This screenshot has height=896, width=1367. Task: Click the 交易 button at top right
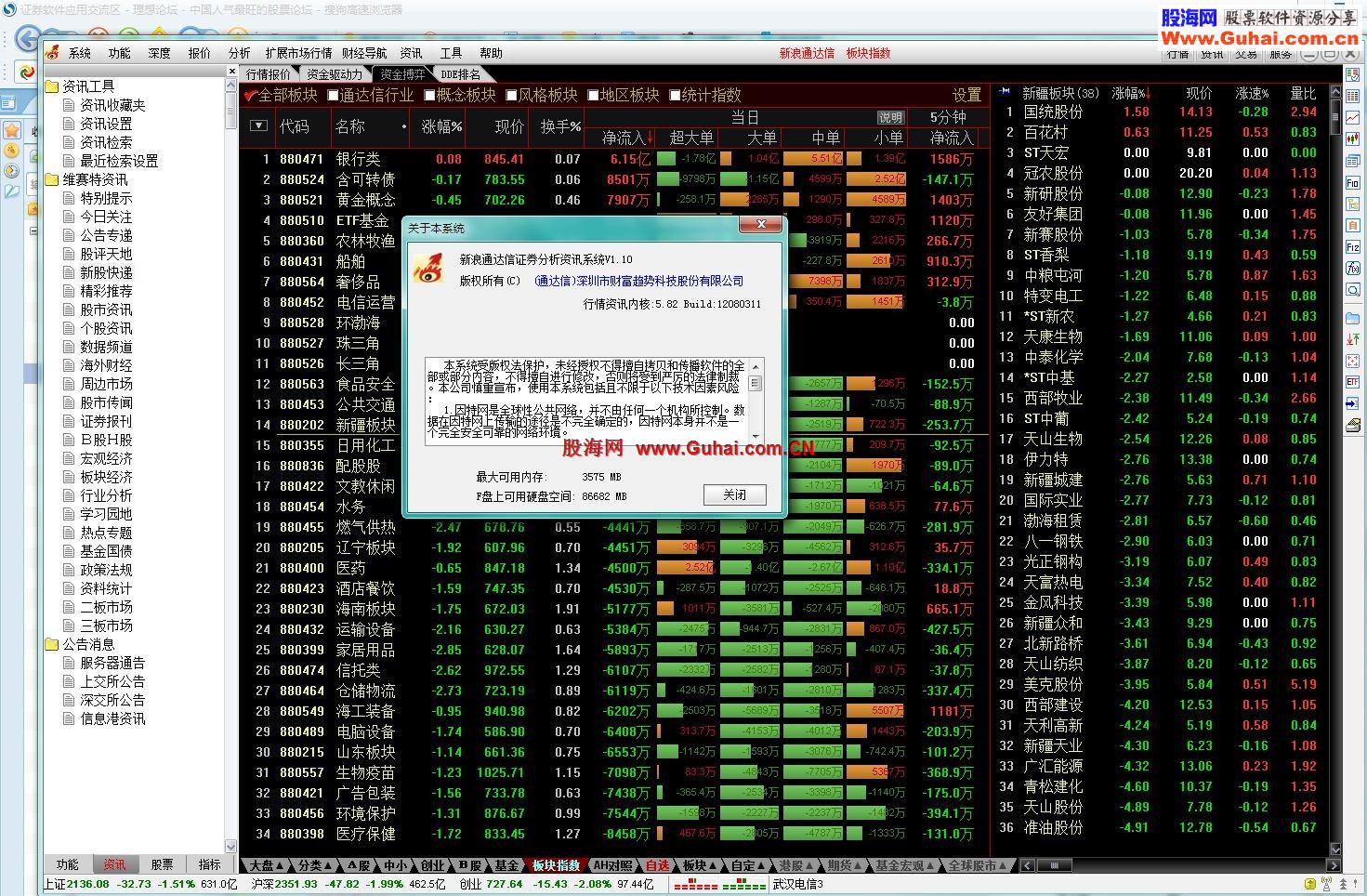click(1246, 54)
